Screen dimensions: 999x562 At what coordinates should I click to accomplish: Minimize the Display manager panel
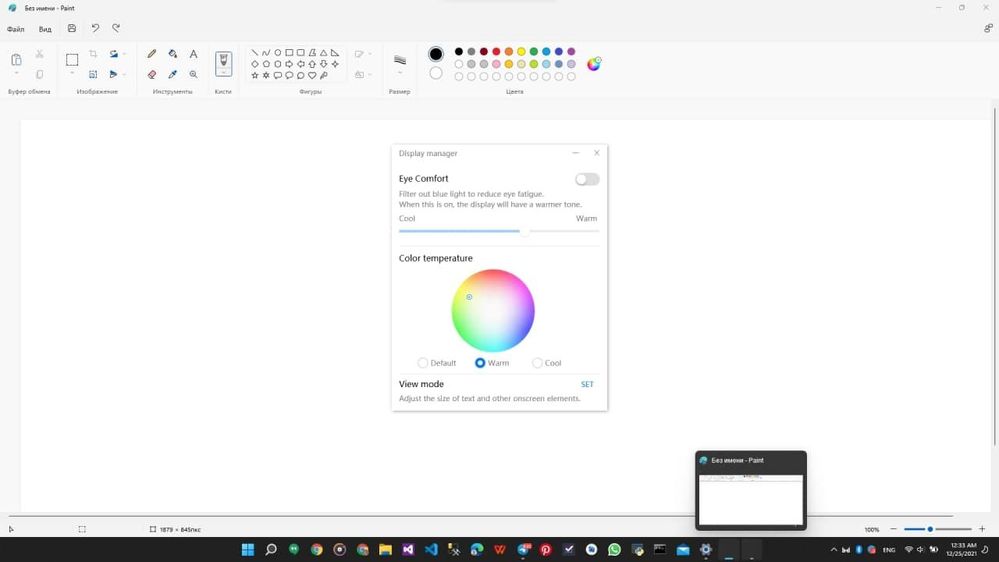(575, 153)
